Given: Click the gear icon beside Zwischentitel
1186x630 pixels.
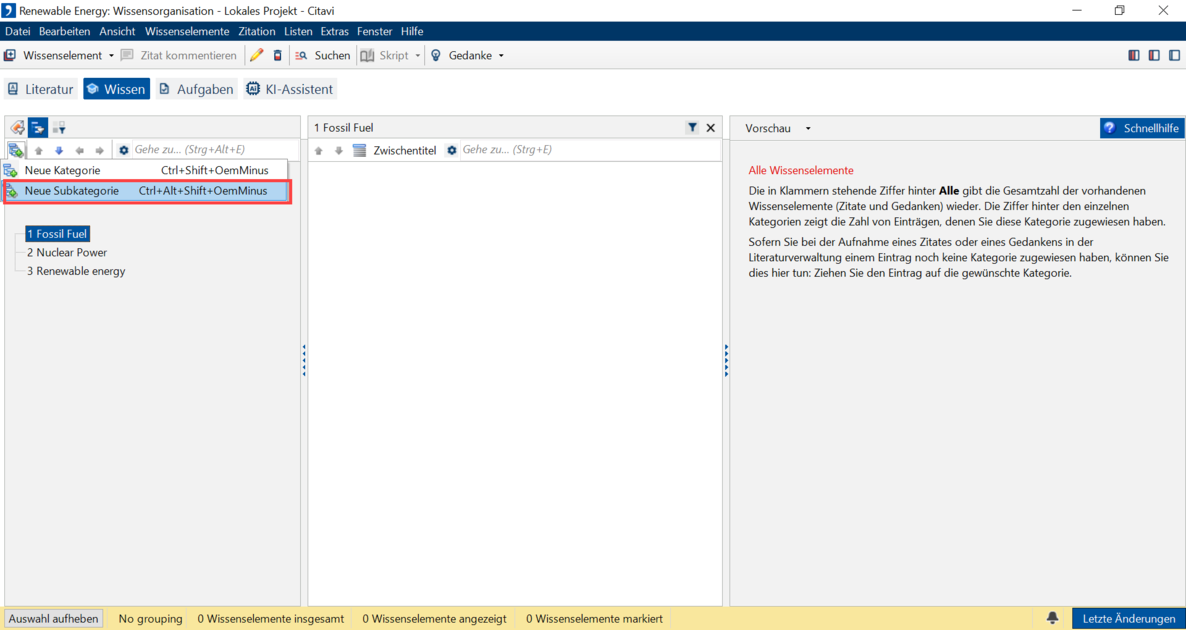Looking at the screenshot, I should 452,151.
